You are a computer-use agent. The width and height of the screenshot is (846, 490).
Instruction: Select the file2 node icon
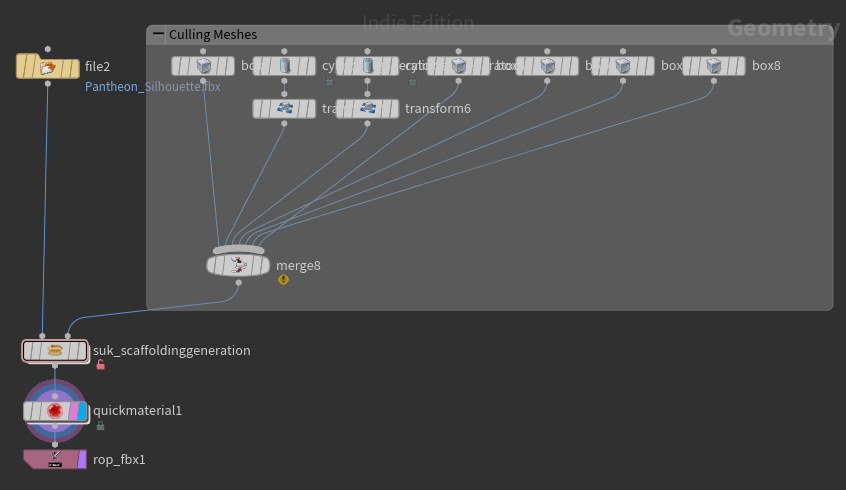pyautogui.click(x=47, y=67)
